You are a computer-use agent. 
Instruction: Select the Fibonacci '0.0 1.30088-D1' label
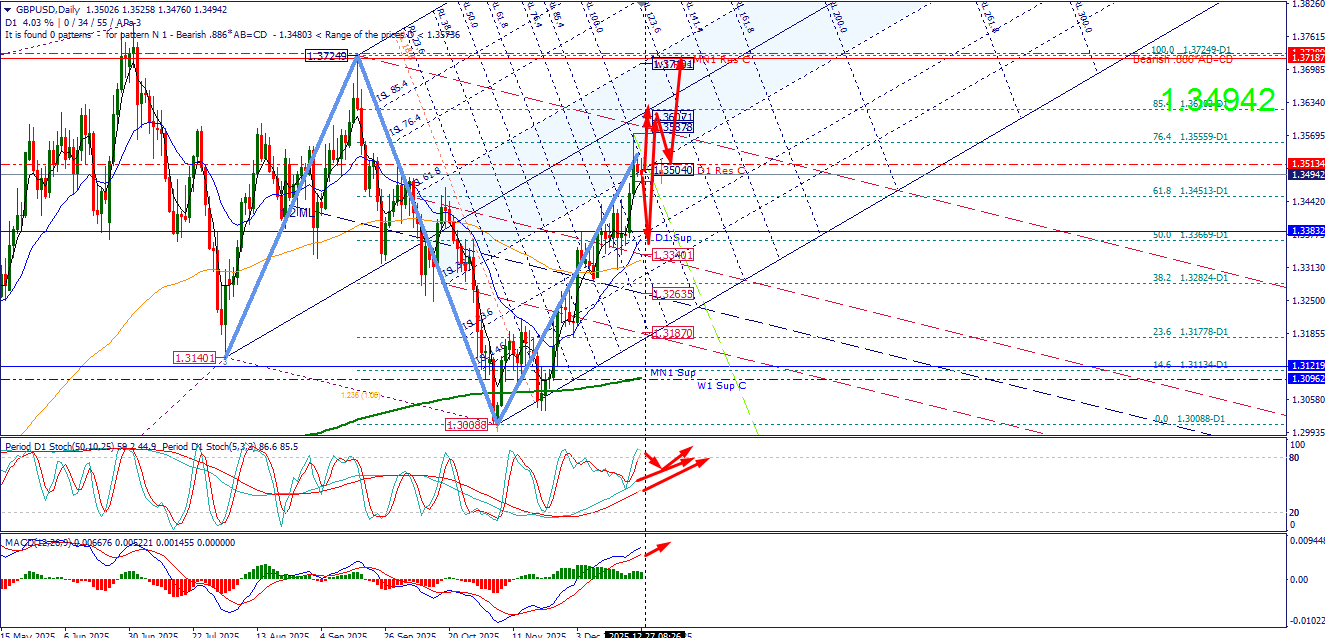tap(1190, 419)
